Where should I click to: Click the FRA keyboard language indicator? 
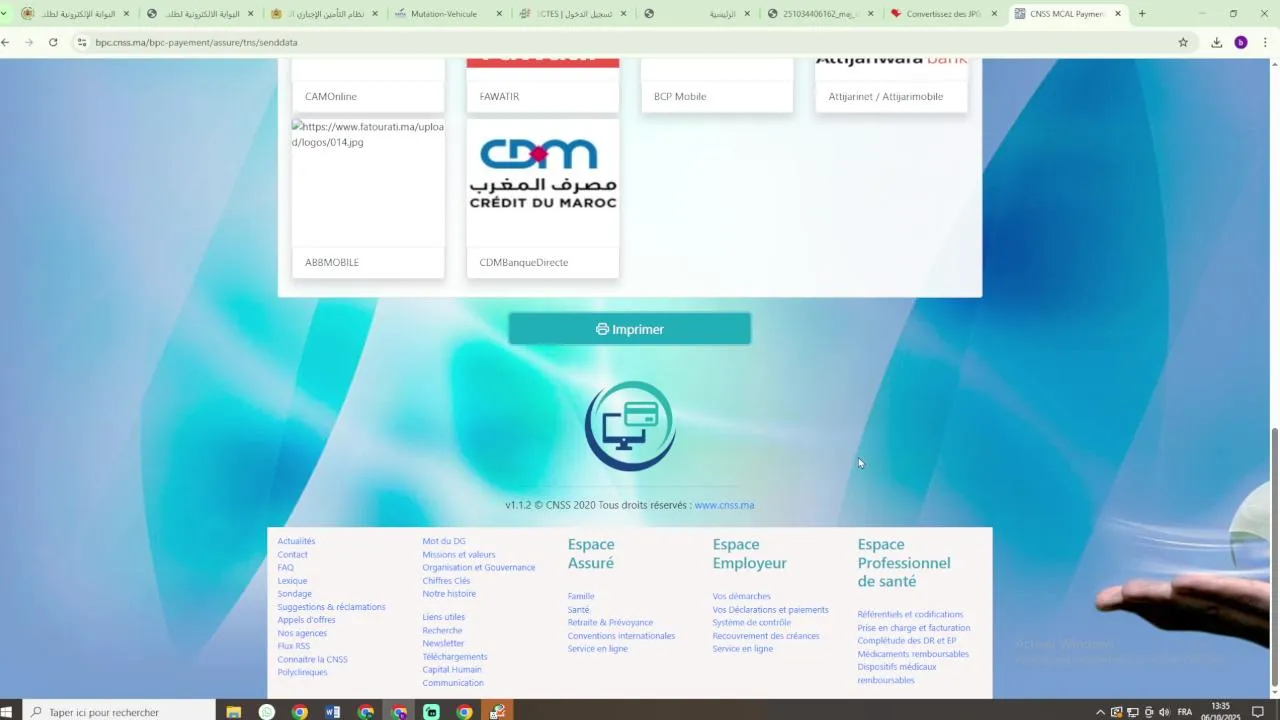pos(1185,712)
